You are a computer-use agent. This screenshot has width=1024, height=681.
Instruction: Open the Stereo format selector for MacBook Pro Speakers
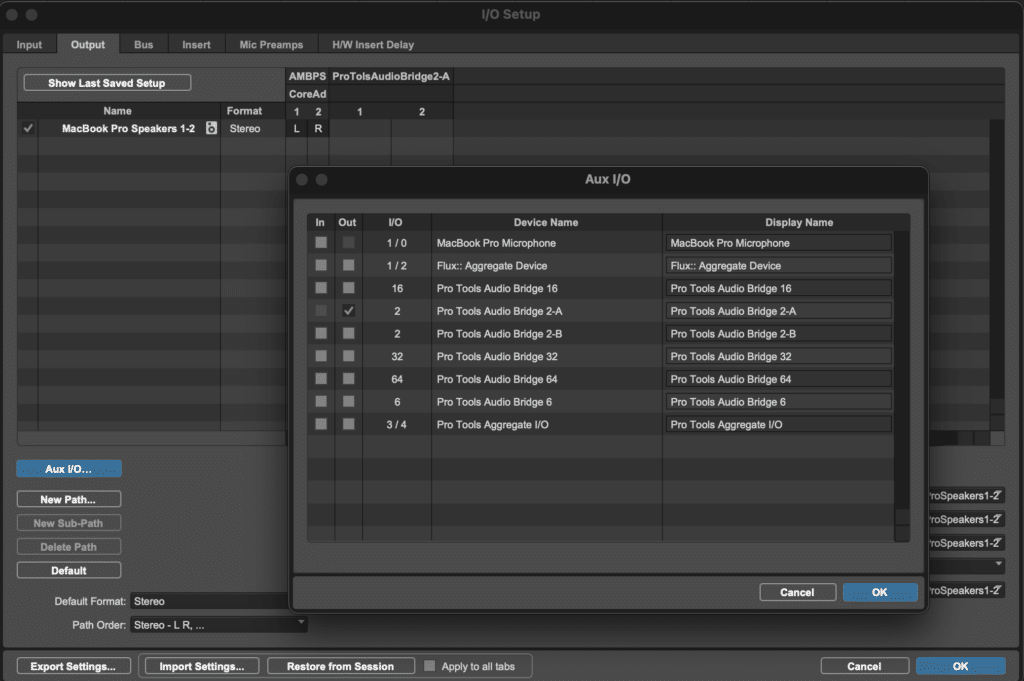[x=245, y=128]
